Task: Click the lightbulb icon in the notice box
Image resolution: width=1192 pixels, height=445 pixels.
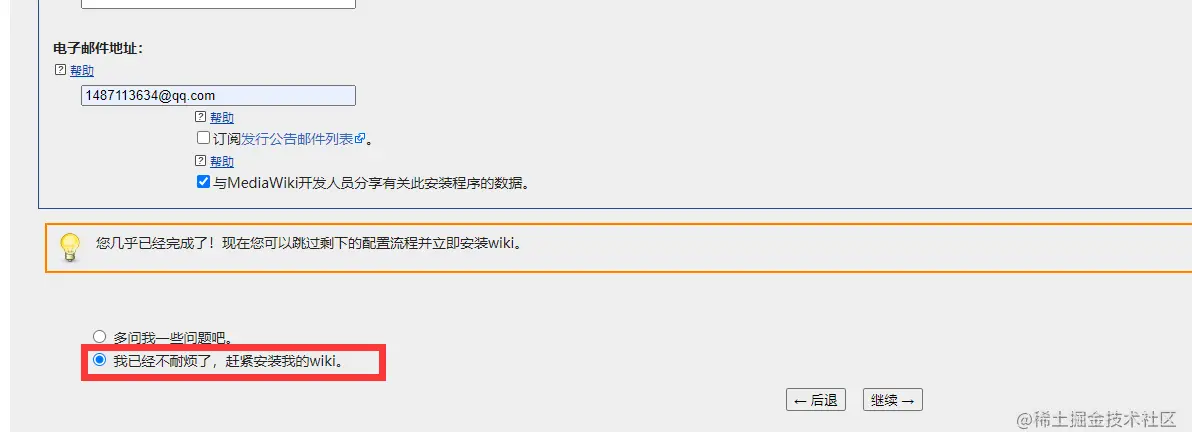Action: (71, 247)
